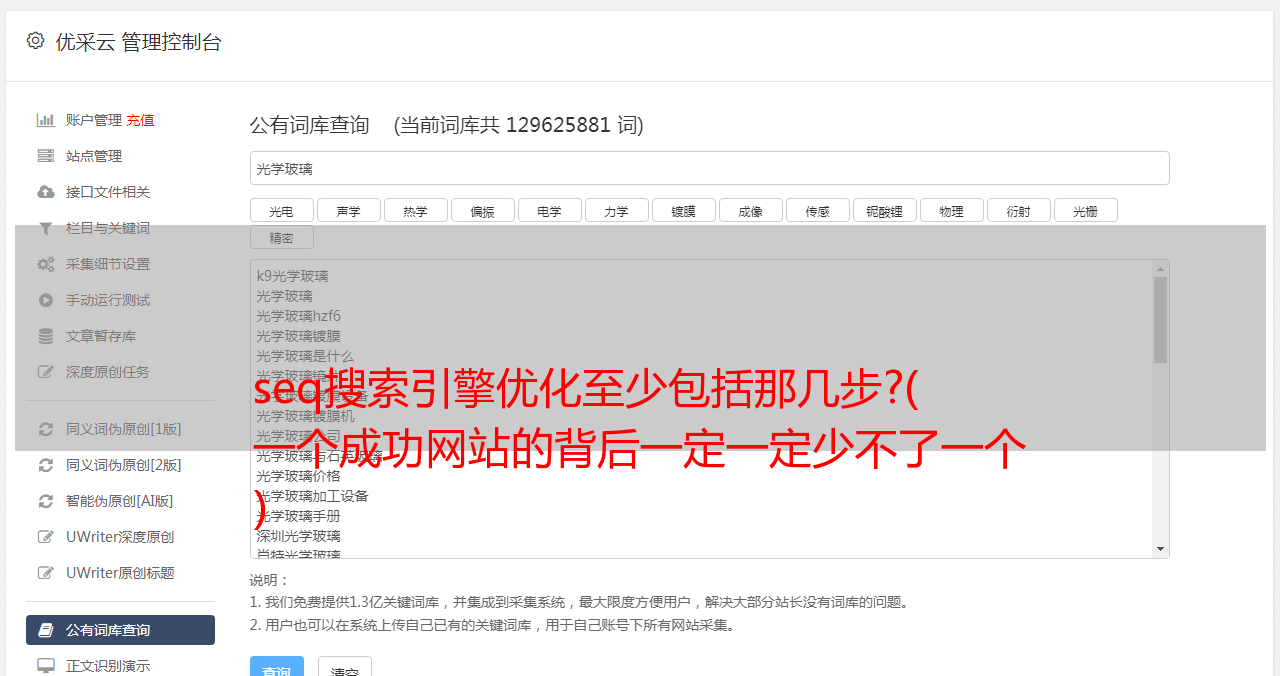The image size is (1280, 676).
Task: Pick the 光栅 keyword tag
Action: pos(1086,210)
